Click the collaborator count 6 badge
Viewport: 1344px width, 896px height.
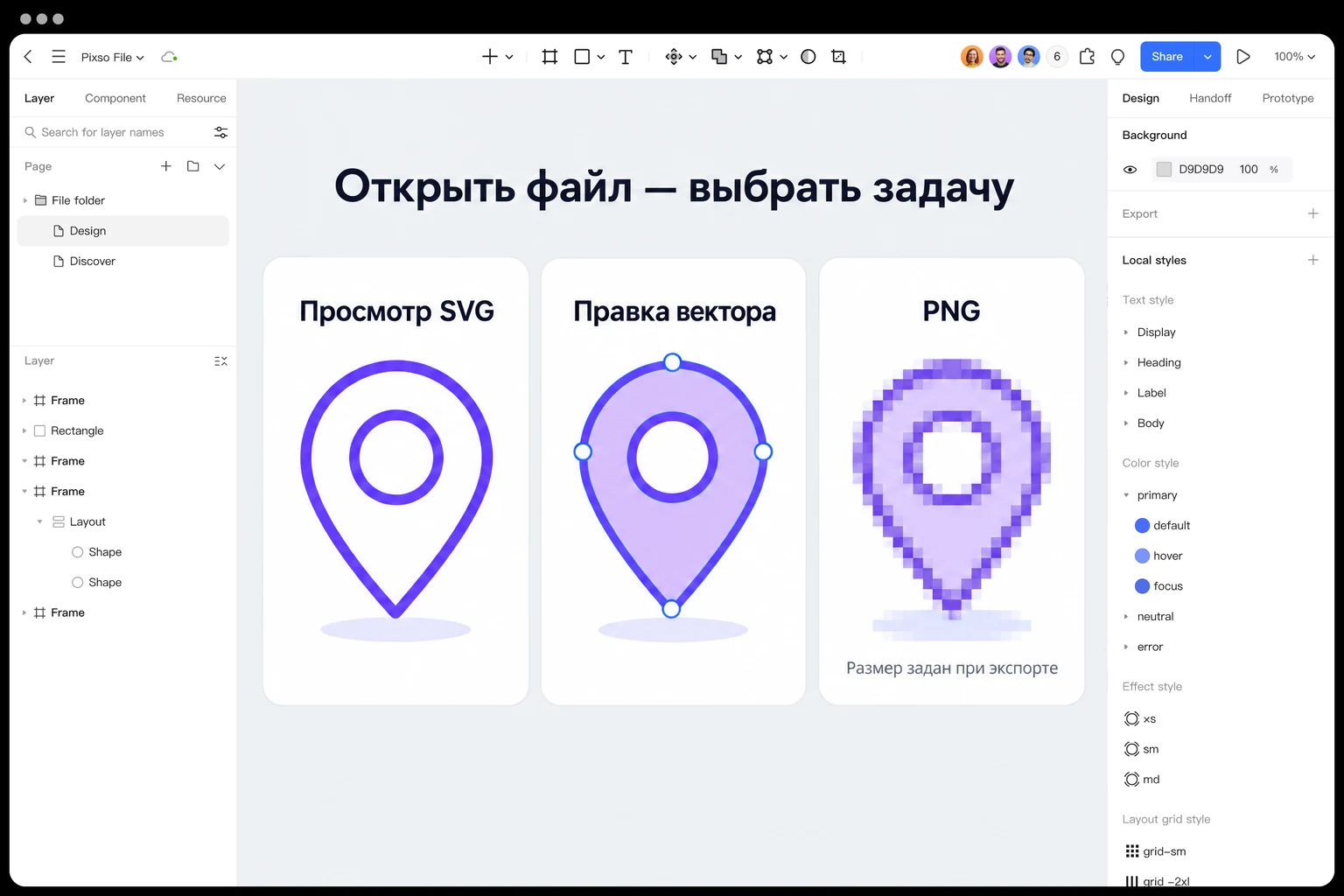point(1057,57)
